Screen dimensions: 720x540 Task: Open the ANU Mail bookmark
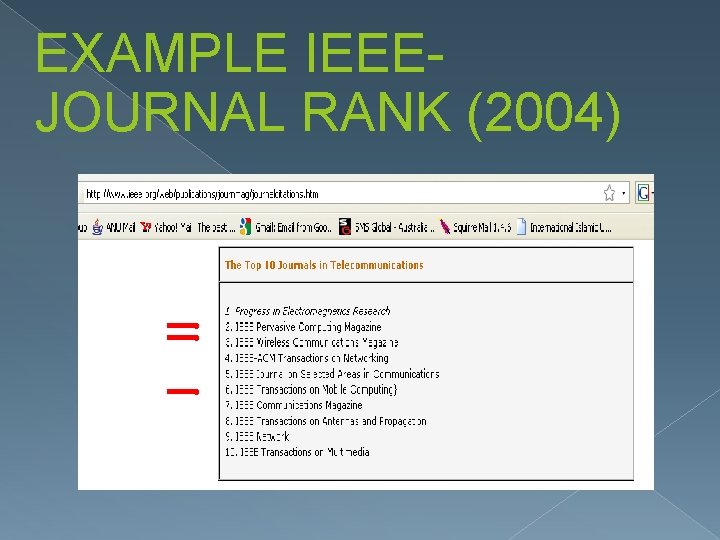(114, 227)
